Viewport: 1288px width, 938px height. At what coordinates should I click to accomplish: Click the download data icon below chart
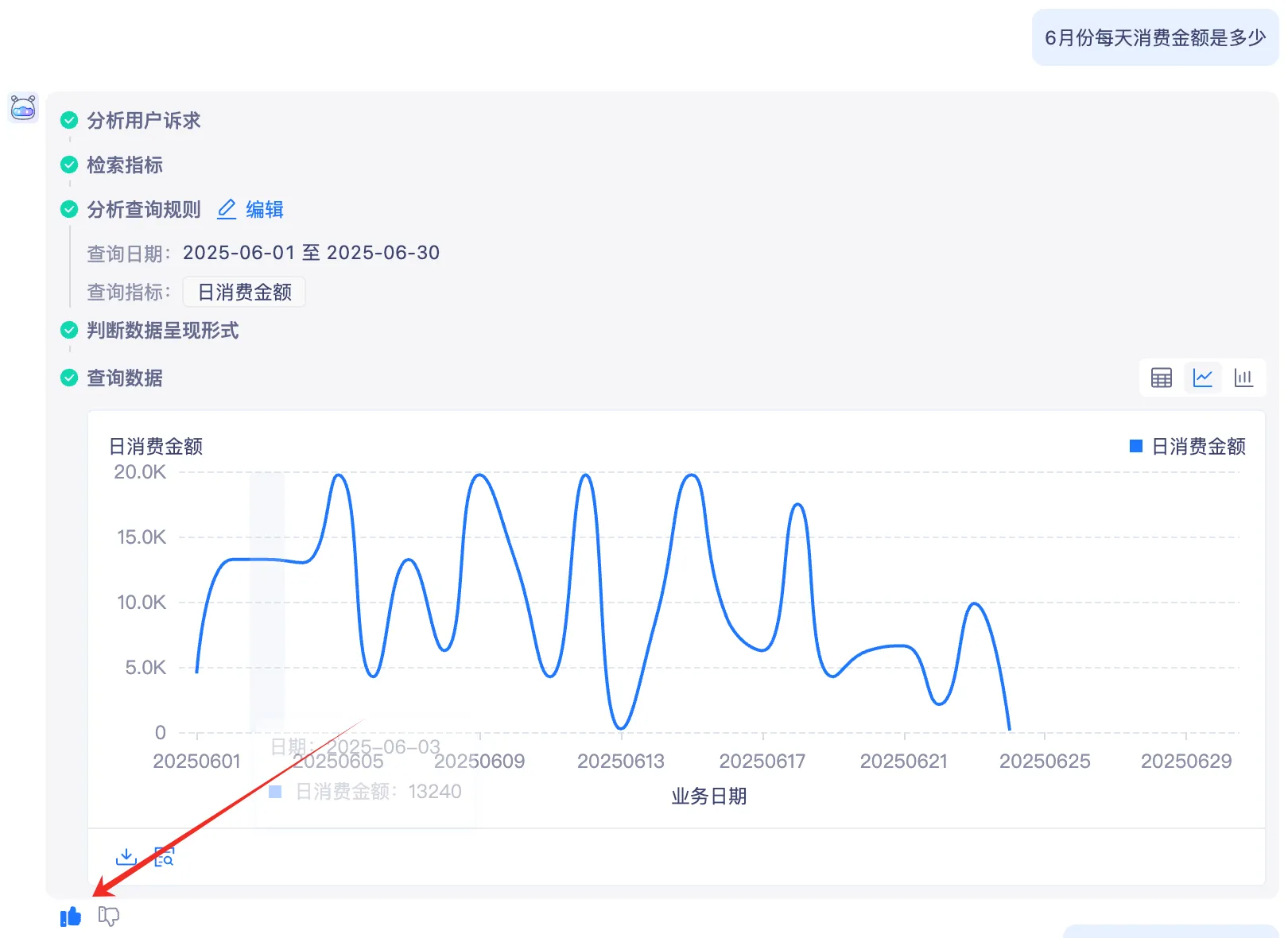click(x=126, y=856)
